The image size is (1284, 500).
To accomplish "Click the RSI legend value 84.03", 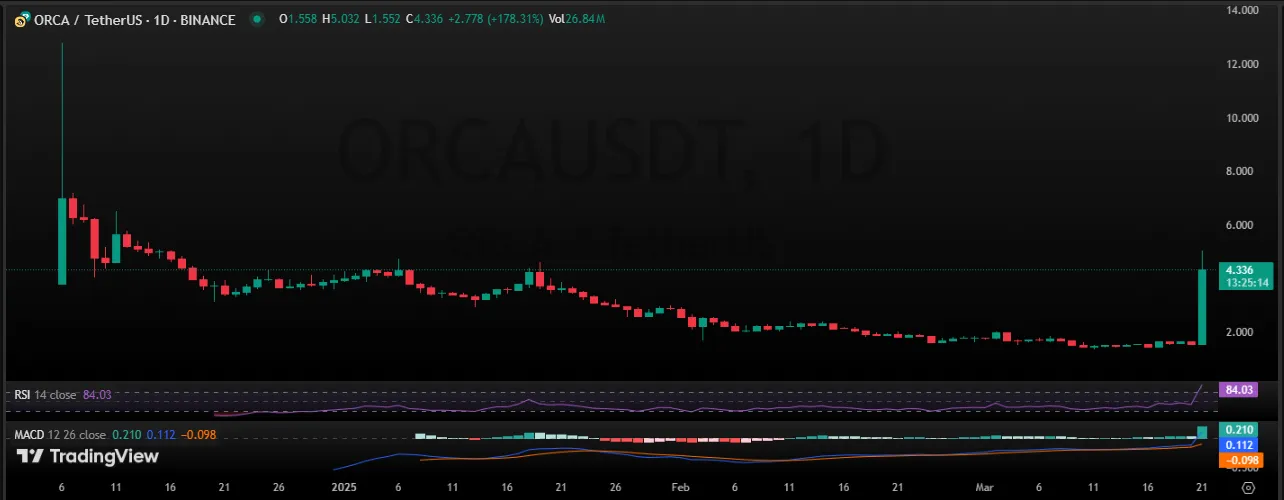I will pos(97,395).
